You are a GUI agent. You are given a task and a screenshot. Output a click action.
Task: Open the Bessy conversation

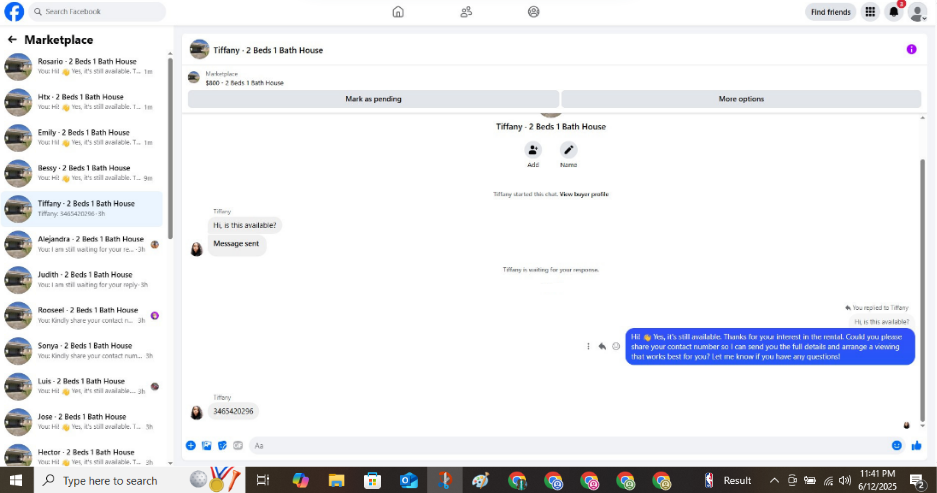click(82, 173)
